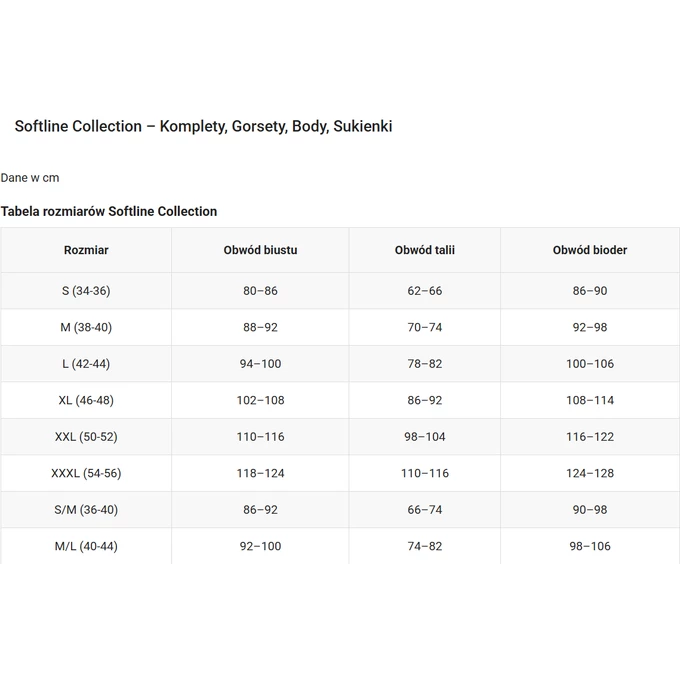The height and width of the screenshot is (680, 680).
Task: Select the 'Tabela rozmiarów Softline Collection' title
Action: 109,211
